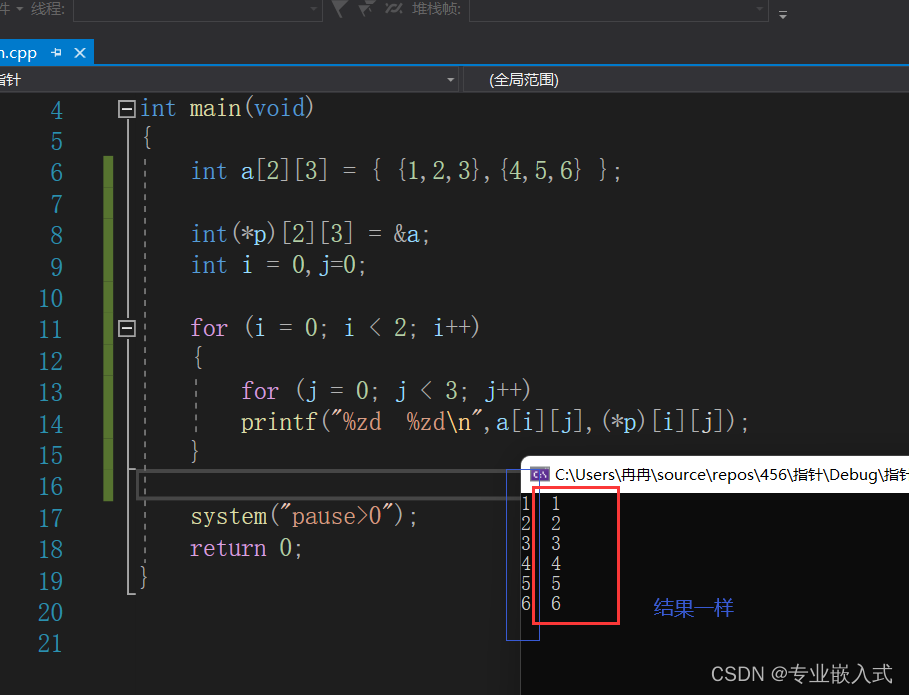This screenshot has height=695, width=909.
Task: Open the (全局范围) scope dropdown
Action: [x=686, y=79]
